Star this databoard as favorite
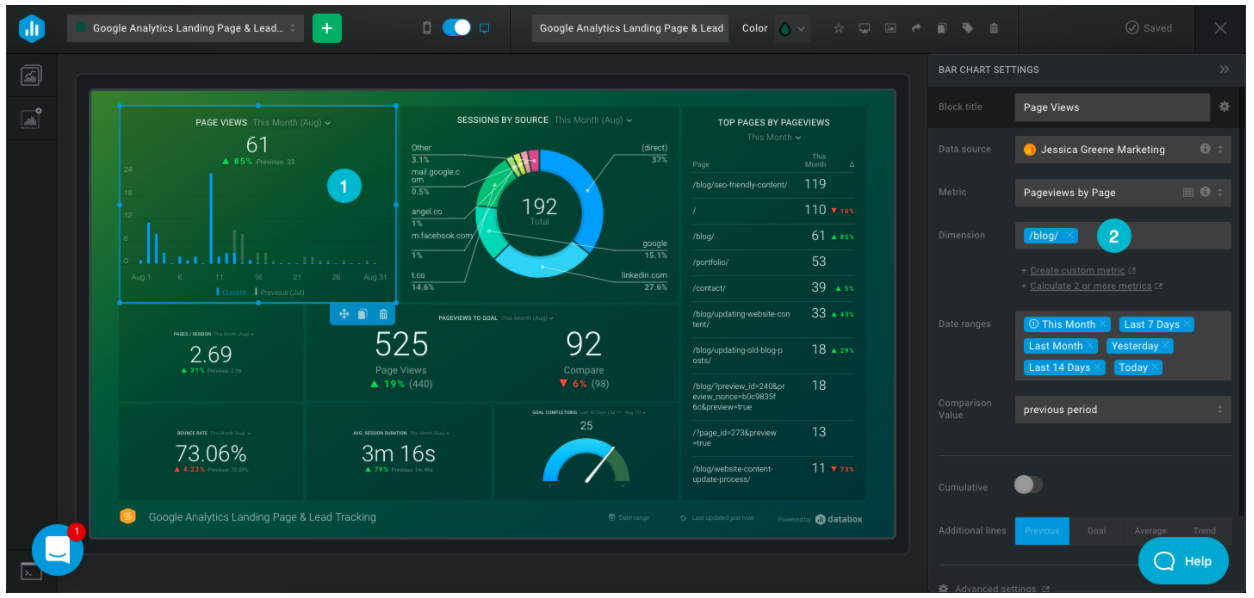Viewport: 1254px width, 598px height. pyautogui.click(x=839, y=28)
